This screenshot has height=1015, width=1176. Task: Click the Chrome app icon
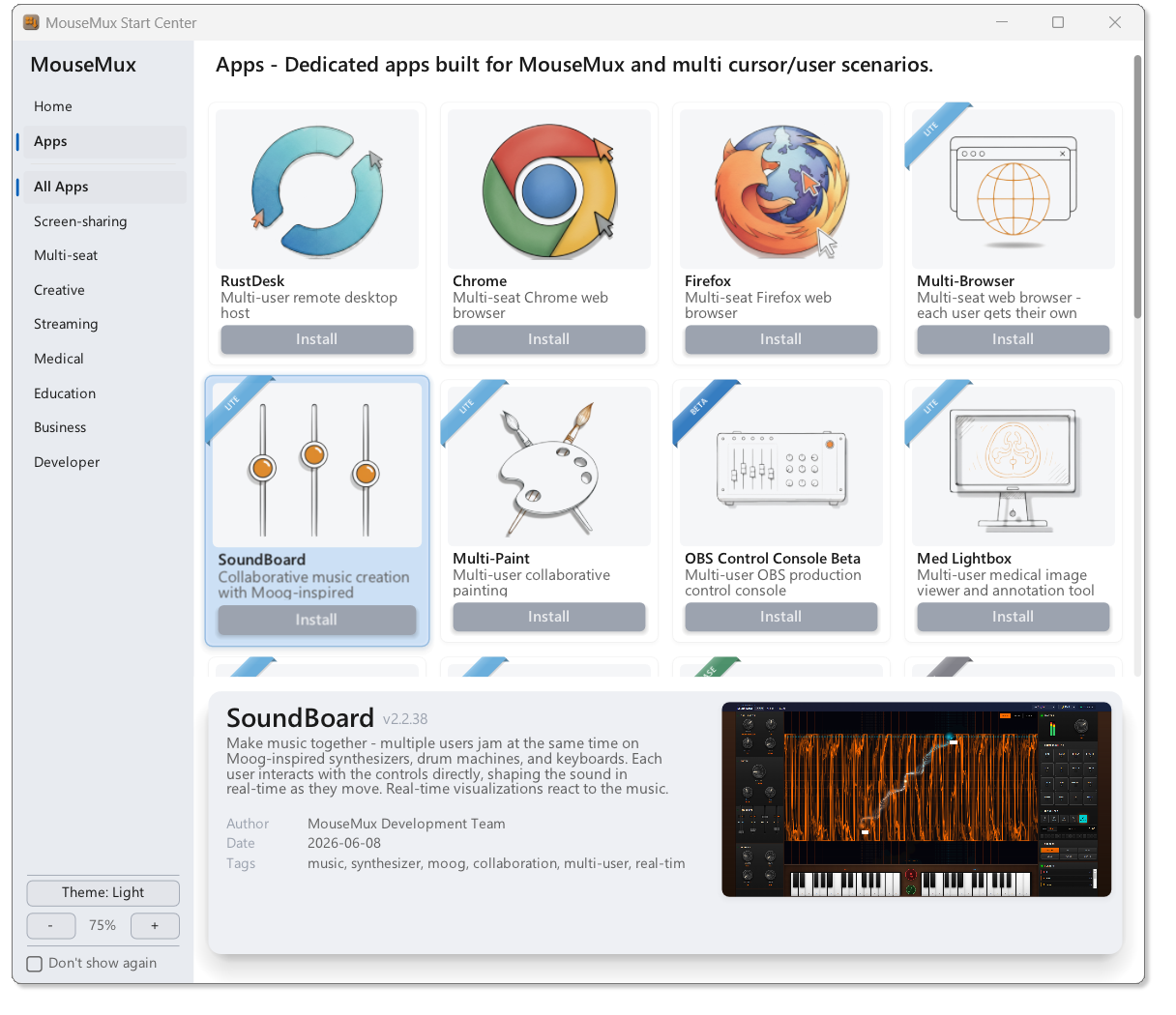coord(549,189)
